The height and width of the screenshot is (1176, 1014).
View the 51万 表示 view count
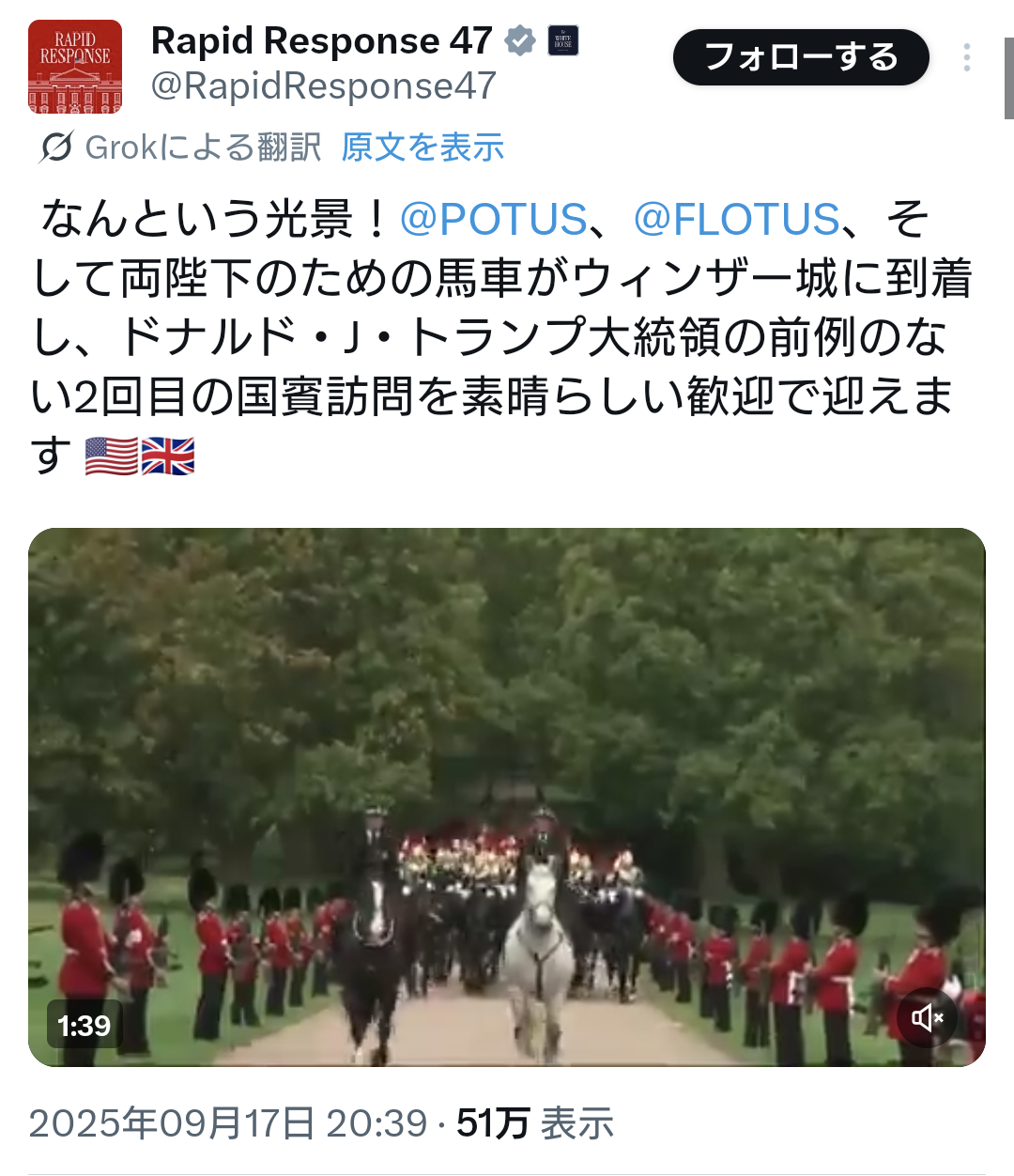pyautogui.click(x=535, y=1123)
